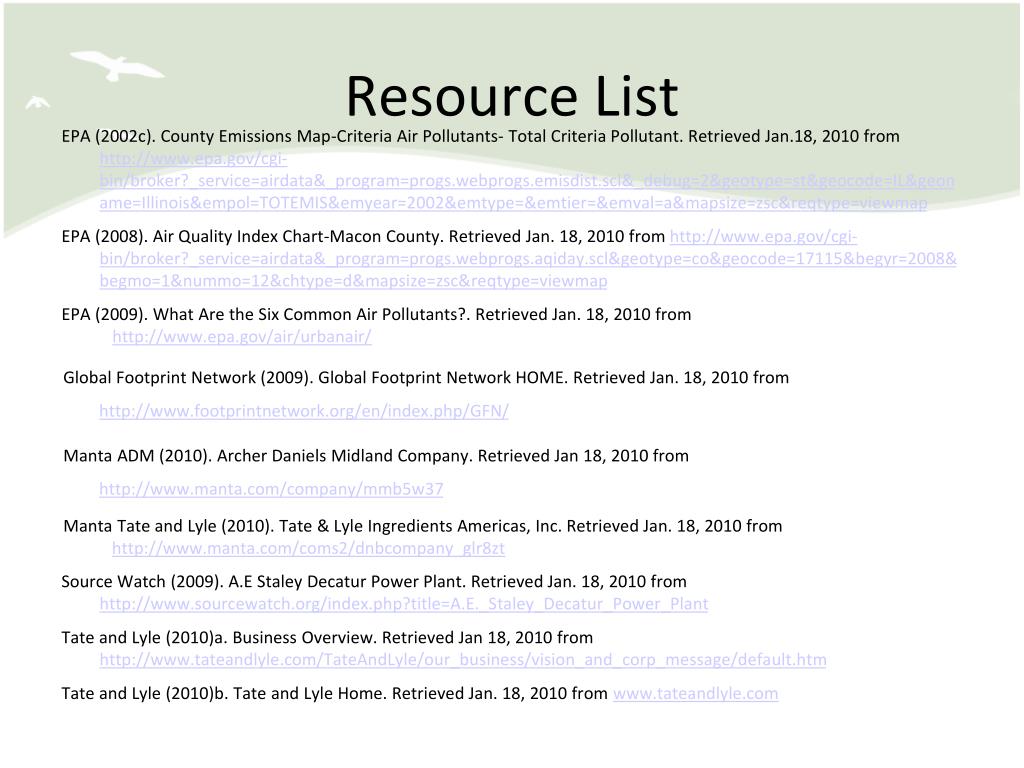This screenshot has width=1024, height=768.
Task: Click the text 'What Are the Six Common Air Pollutants?'
Action: pyautogui.click(x=312, y=315)
